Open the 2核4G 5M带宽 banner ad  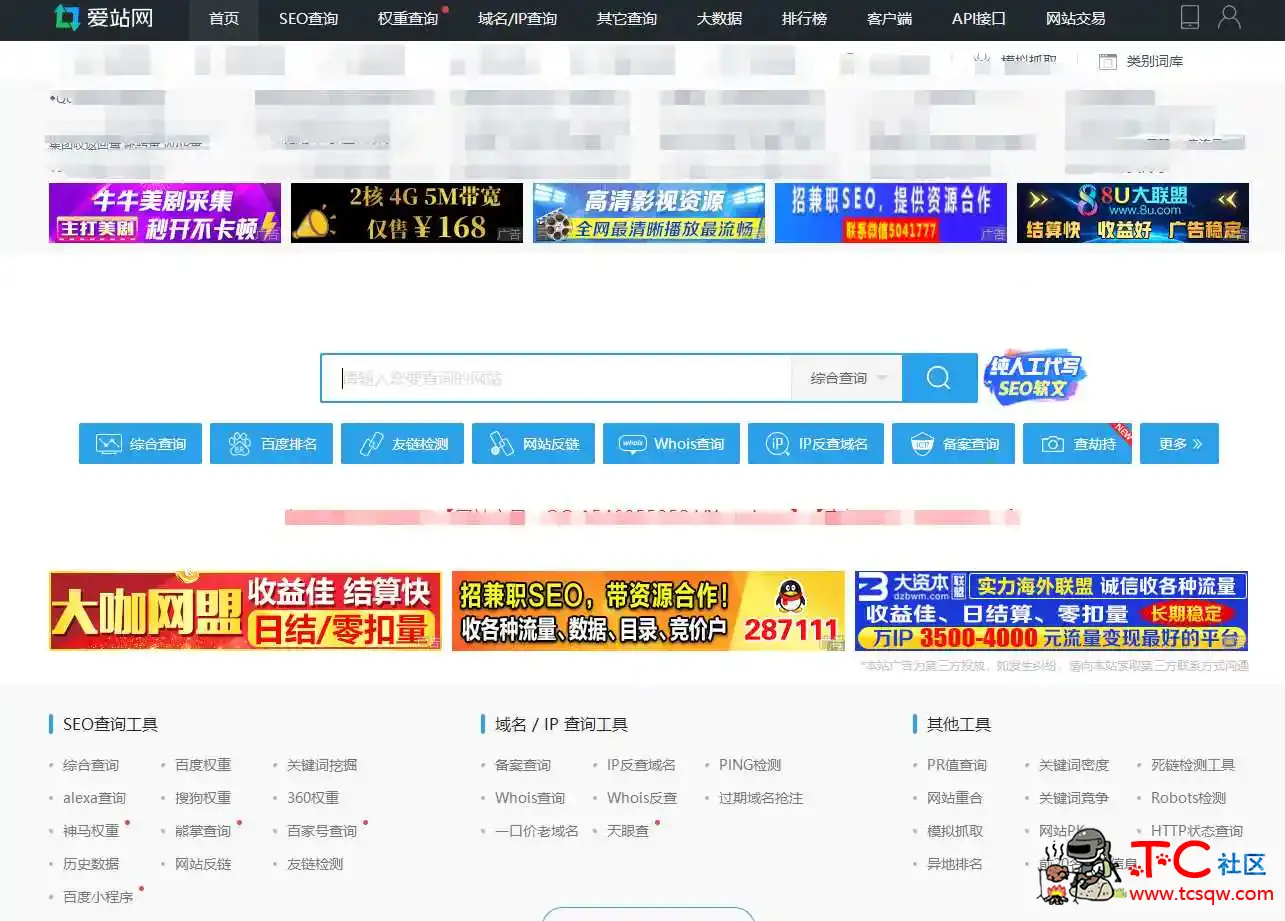pos(407,213)
